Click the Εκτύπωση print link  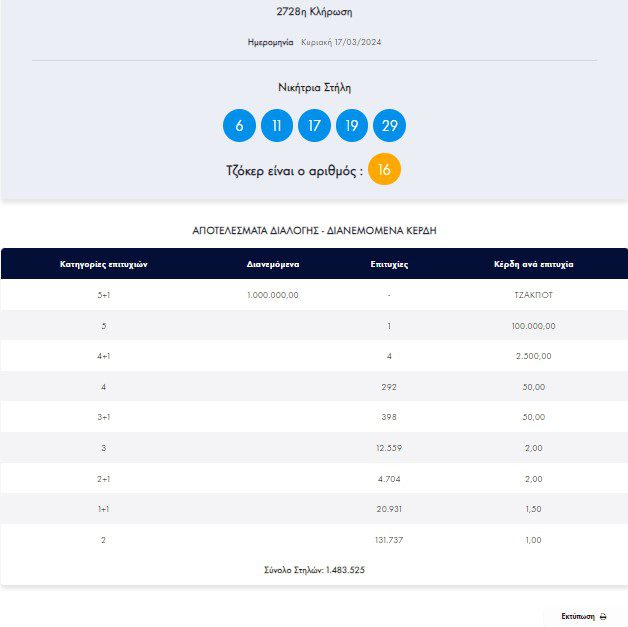click(x=578, y=616)
